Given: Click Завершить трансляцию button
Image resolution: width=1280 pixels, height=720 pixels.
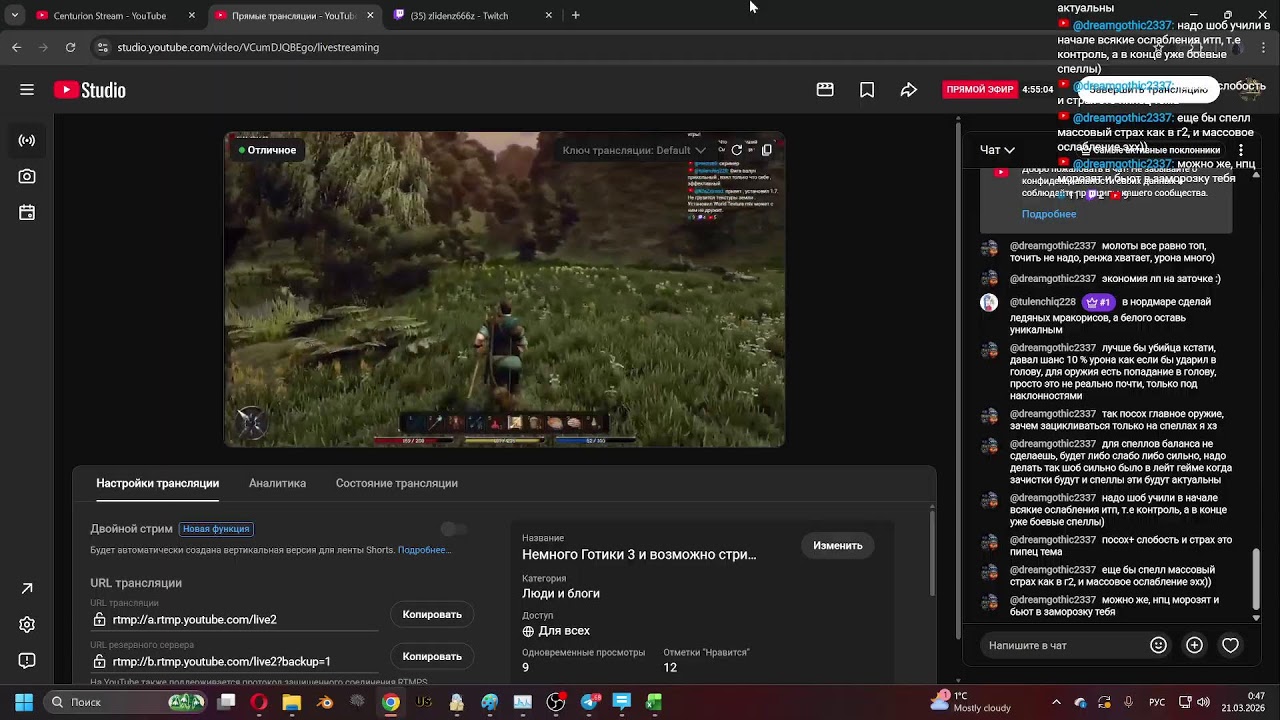Looking at the screenshot, I should click(x=1148, y=90).
